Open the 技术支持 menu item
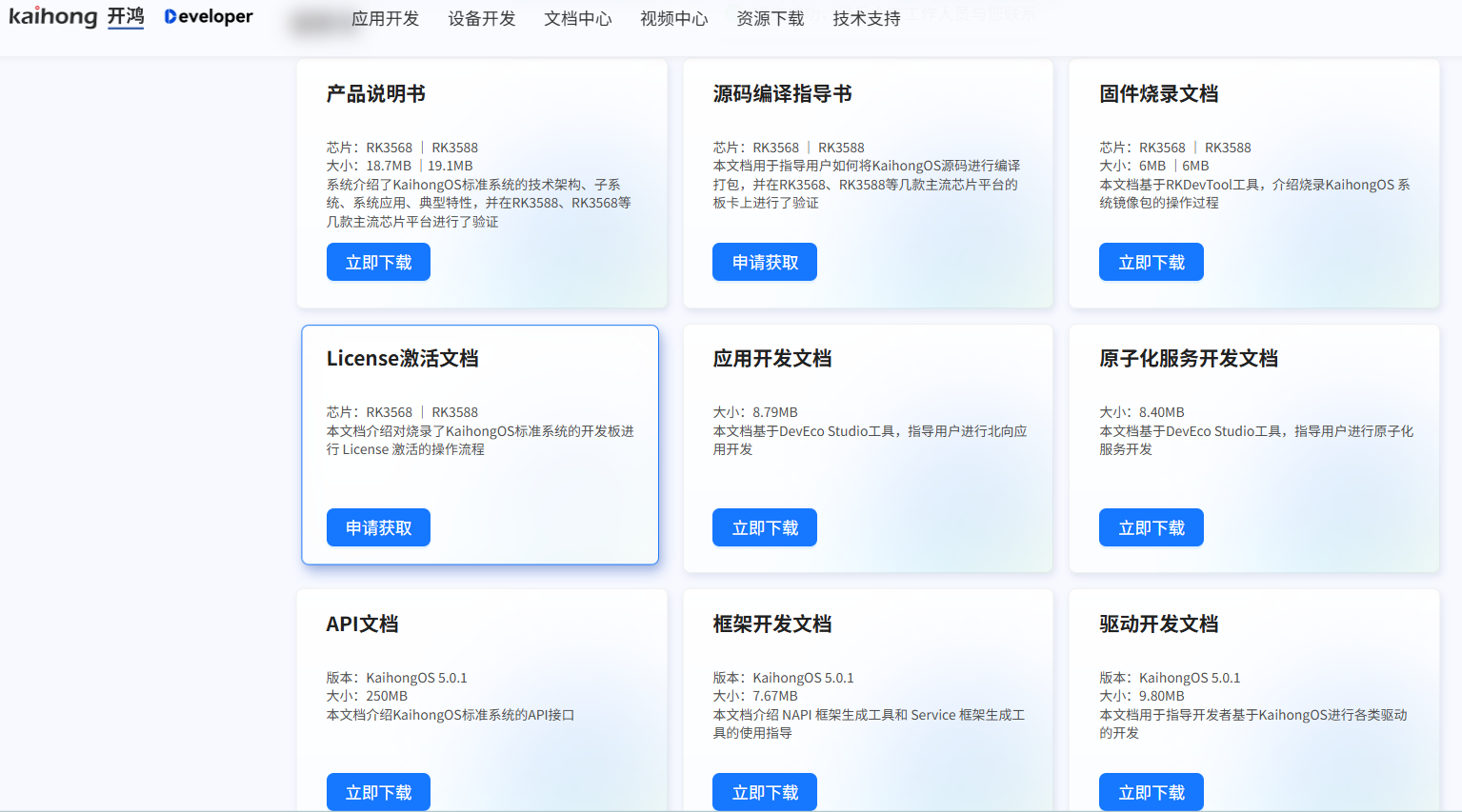Image resolution: width=1462 pixels, height=812 pixels. [x=866, y=19]
